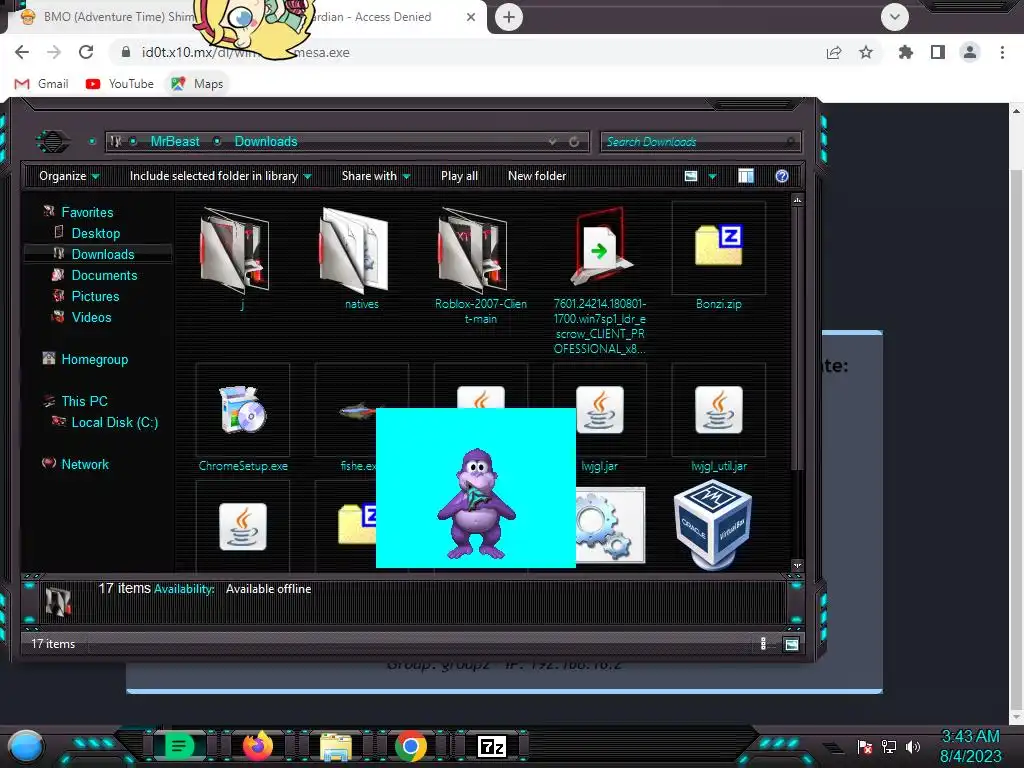Click MrBeast in the address breadcrumb
Image resolution: width=1024 pixels, height=768 pixels.
tap(175, 141)
